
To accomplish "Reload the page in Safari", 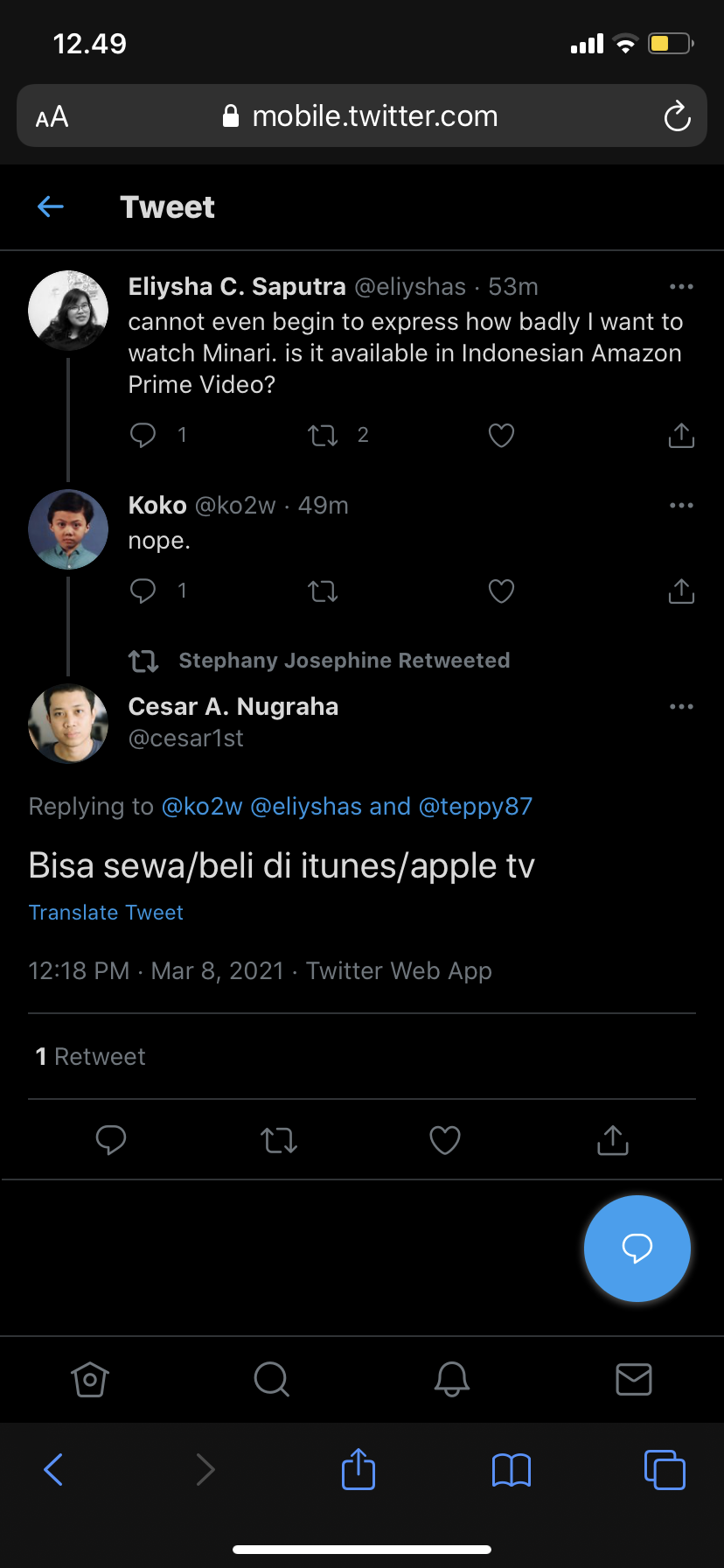I will click(677, 116).
